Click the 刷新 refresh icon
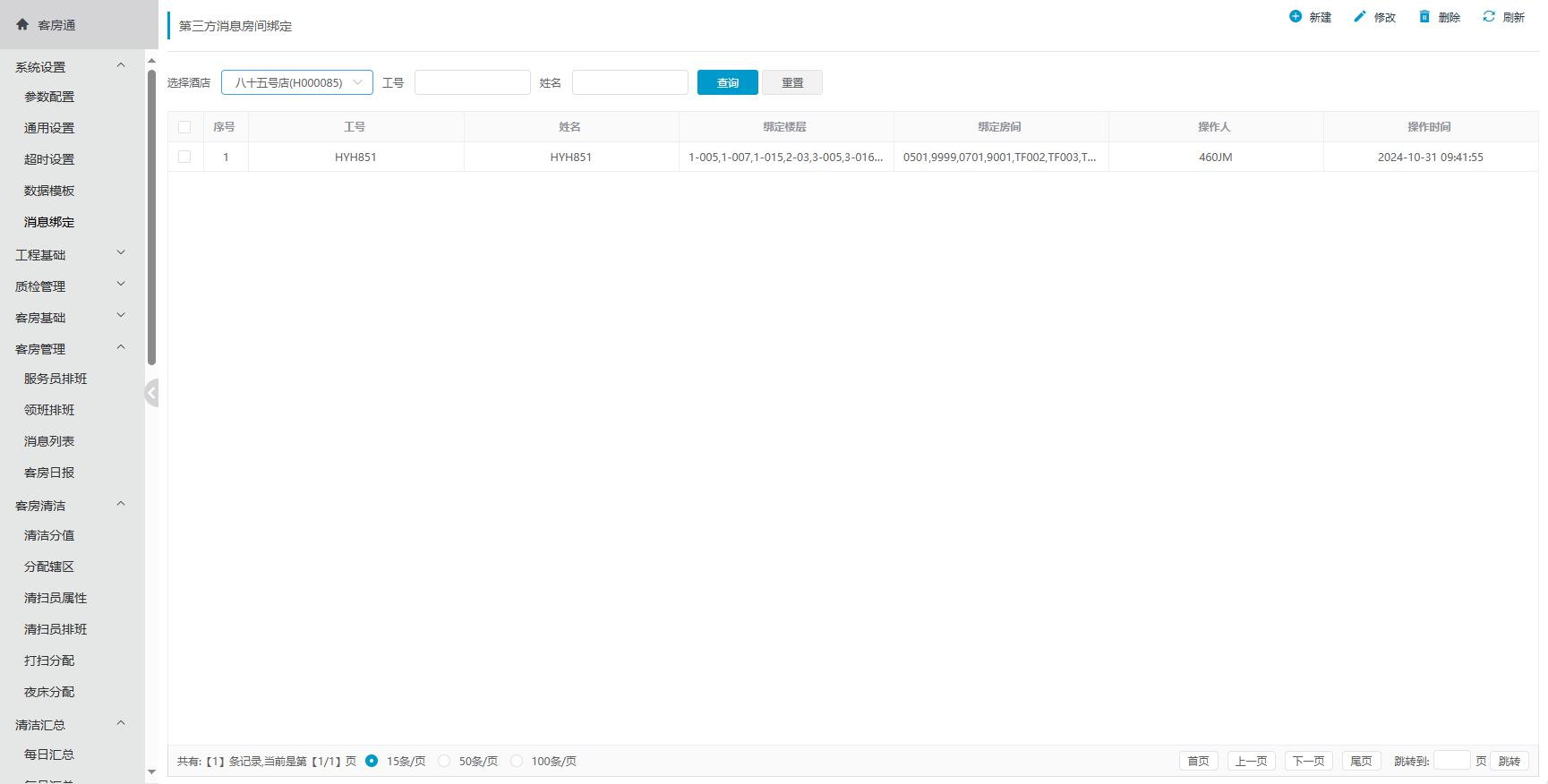Image resolution: width=1548 pixels, height=784 pixels. tap(1489, 16)
